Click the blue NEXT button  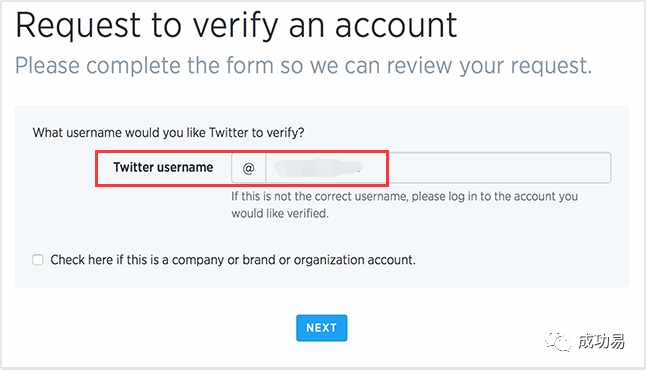pos(321,328)
